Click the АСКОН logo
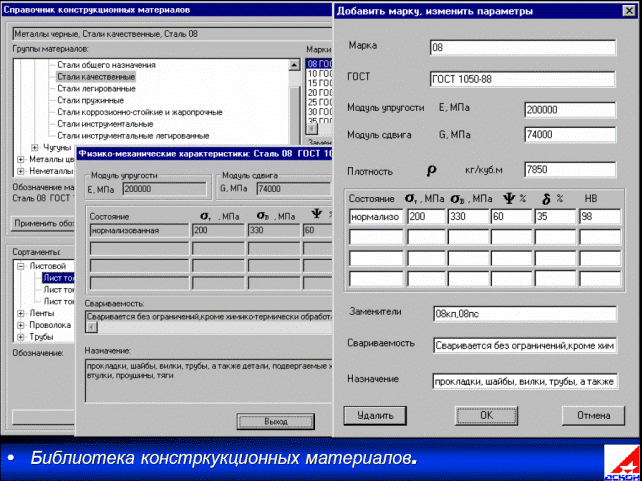The height and width of the screenshot is (481, 642). pyautogui.click(x=621, y=462)
